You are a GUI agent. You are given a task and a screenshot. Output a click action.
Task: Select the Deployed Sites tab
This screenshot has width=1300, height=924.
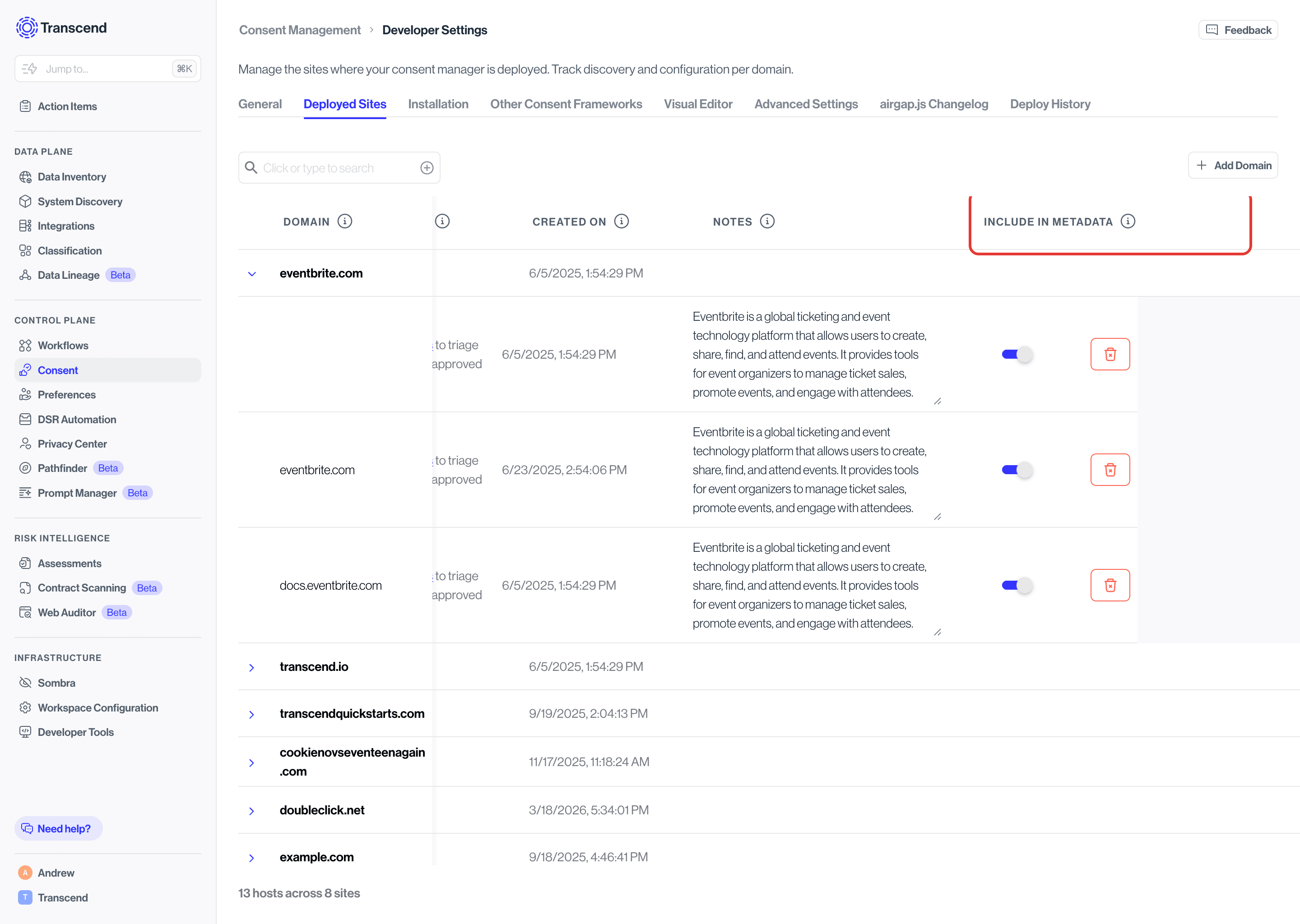[345, 104]
